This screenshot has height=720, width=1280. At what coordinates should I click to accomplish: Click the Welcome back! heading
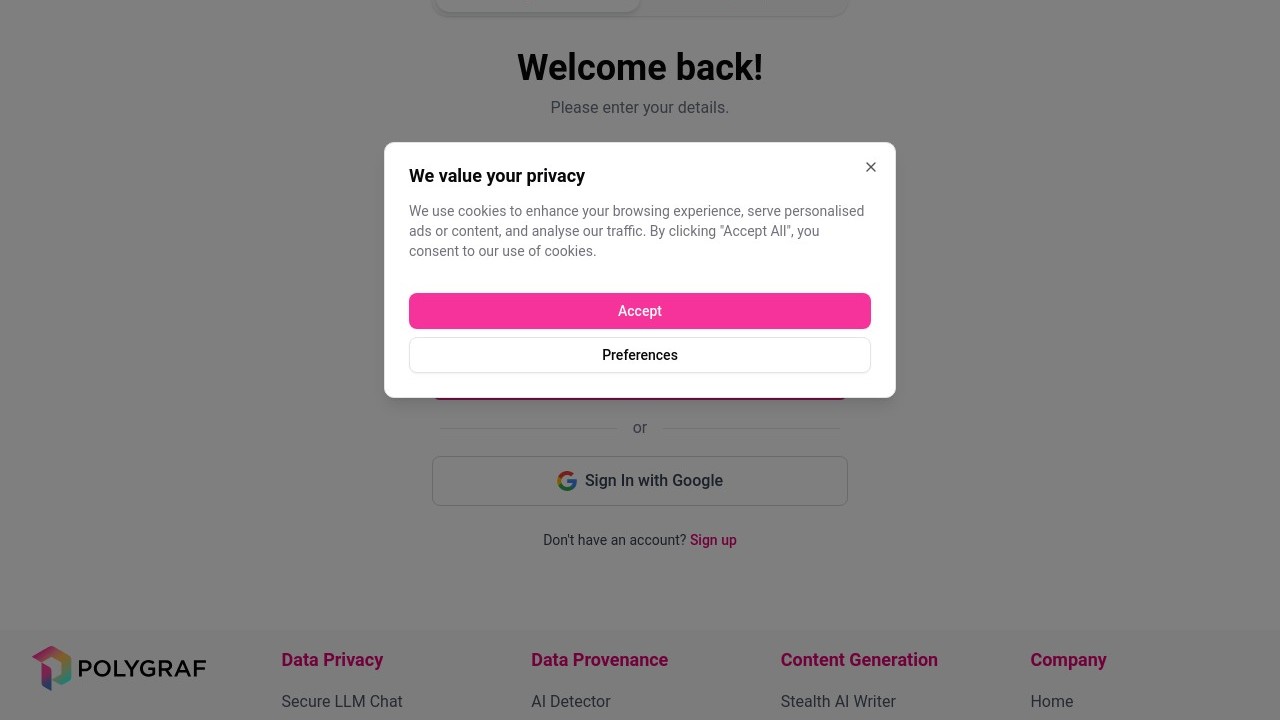click(x=640, y=68)
